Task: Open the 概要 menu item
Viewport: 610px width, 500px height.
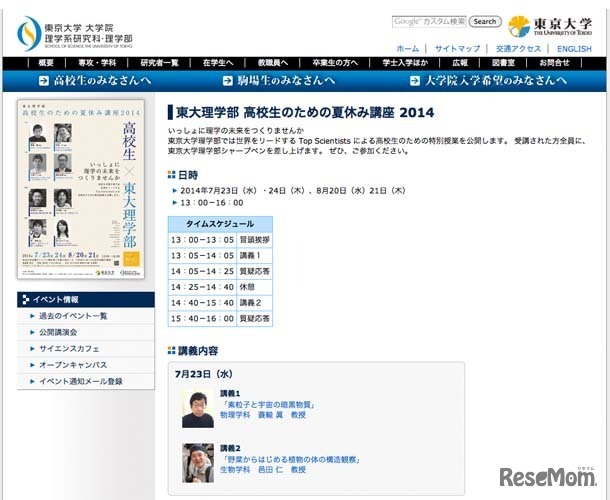Action: pos(46,63)
